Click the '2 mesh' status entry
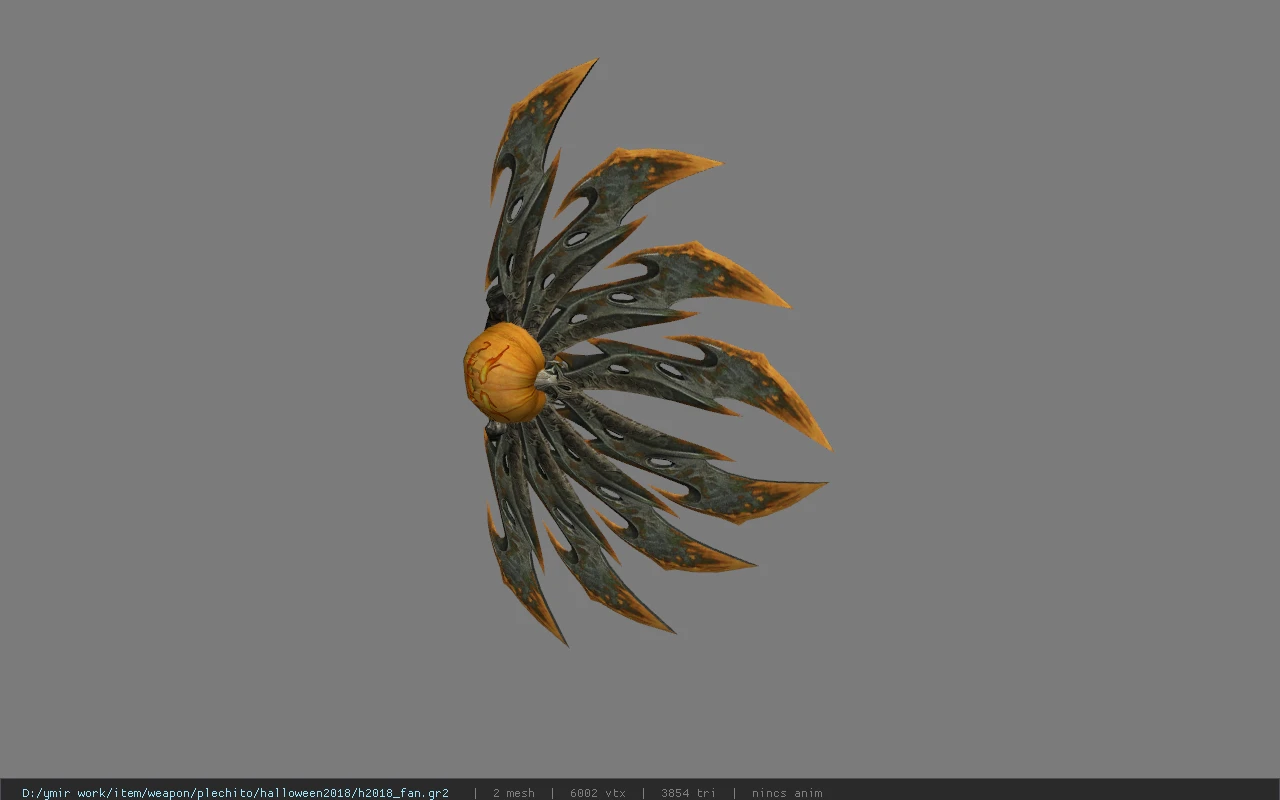This screenshot has width=1280, height=800. tap(513, 793)
